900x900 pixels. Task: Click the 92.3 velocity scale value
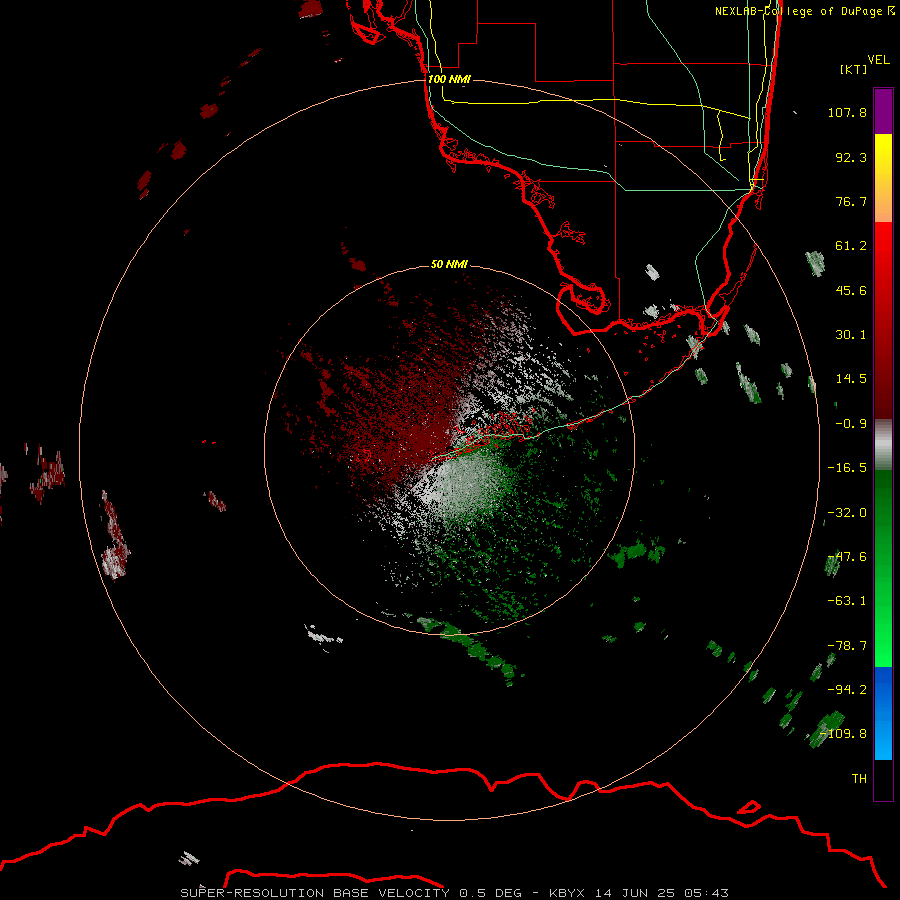pos(851,157)
